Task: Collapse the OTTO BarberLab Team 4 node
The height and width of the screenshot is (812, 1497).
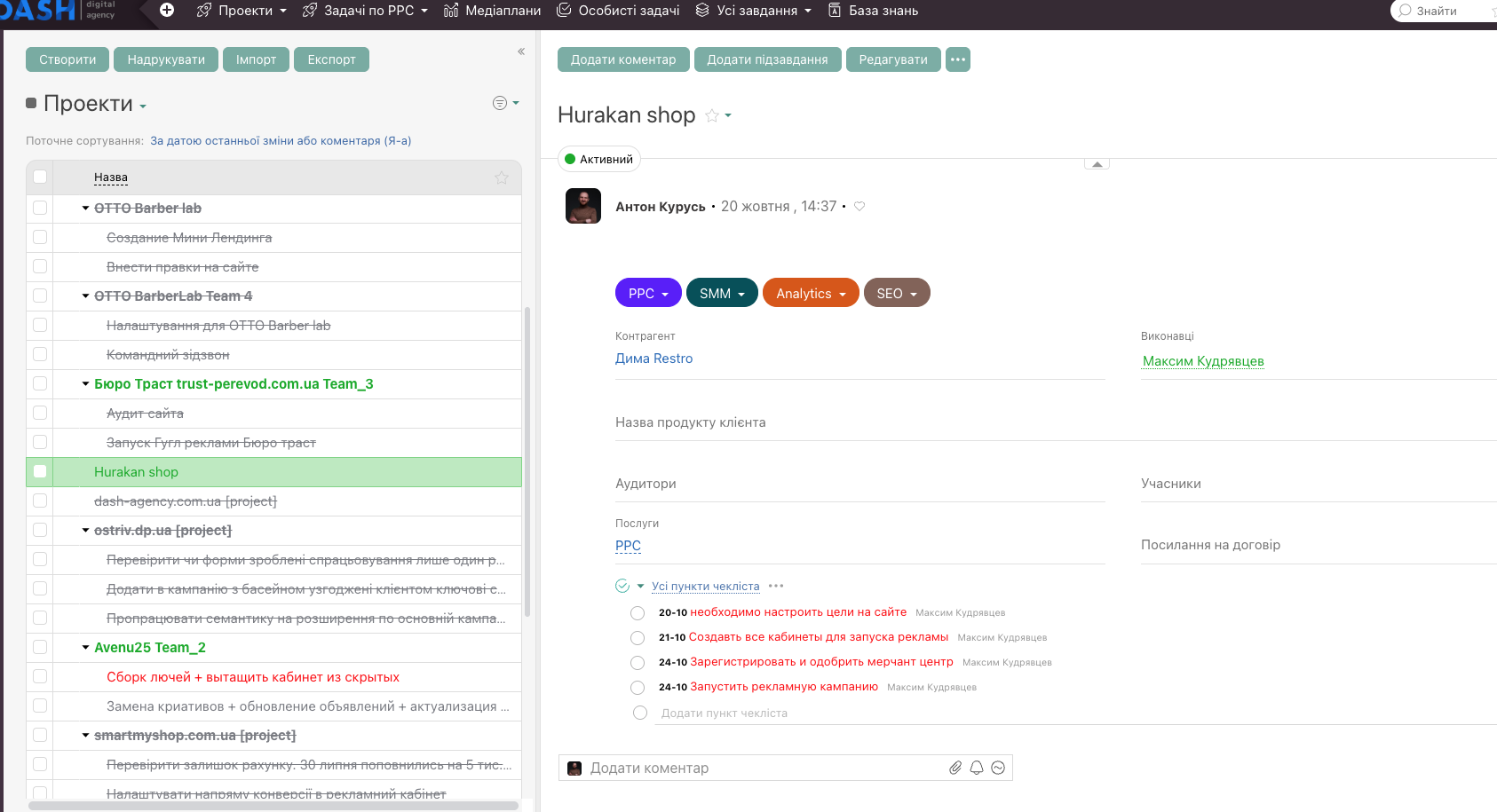Action: point(86,296)
